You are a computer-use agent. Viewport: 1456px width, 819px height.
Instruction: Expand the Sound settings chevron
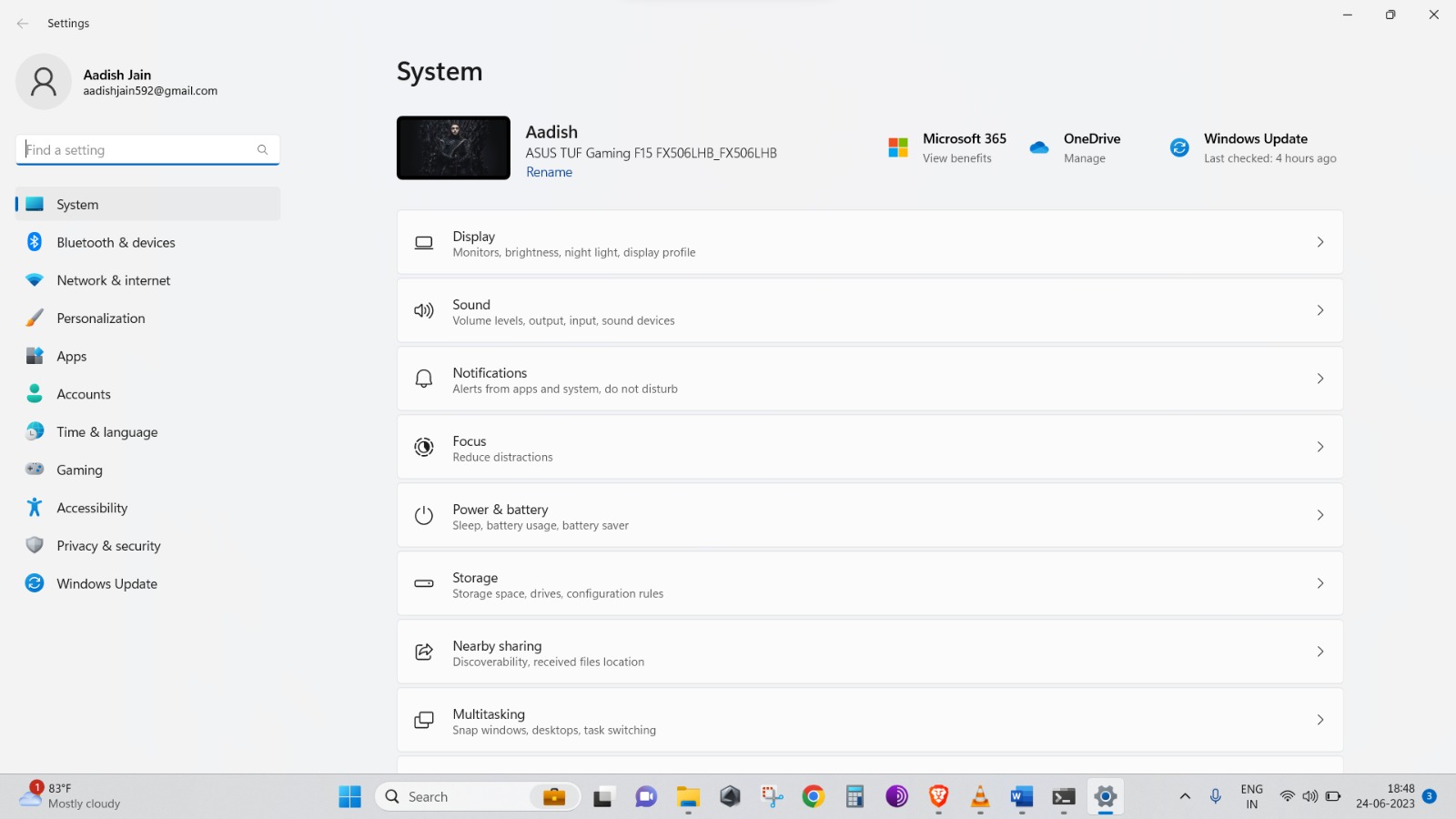click(1319, 310)
